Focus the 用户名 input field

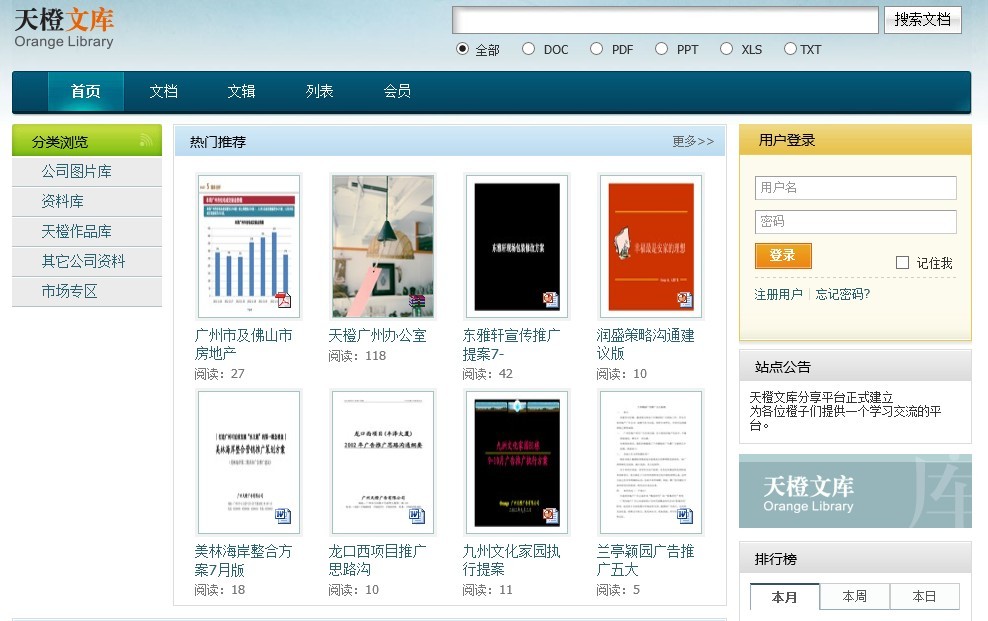click(855, 188)
